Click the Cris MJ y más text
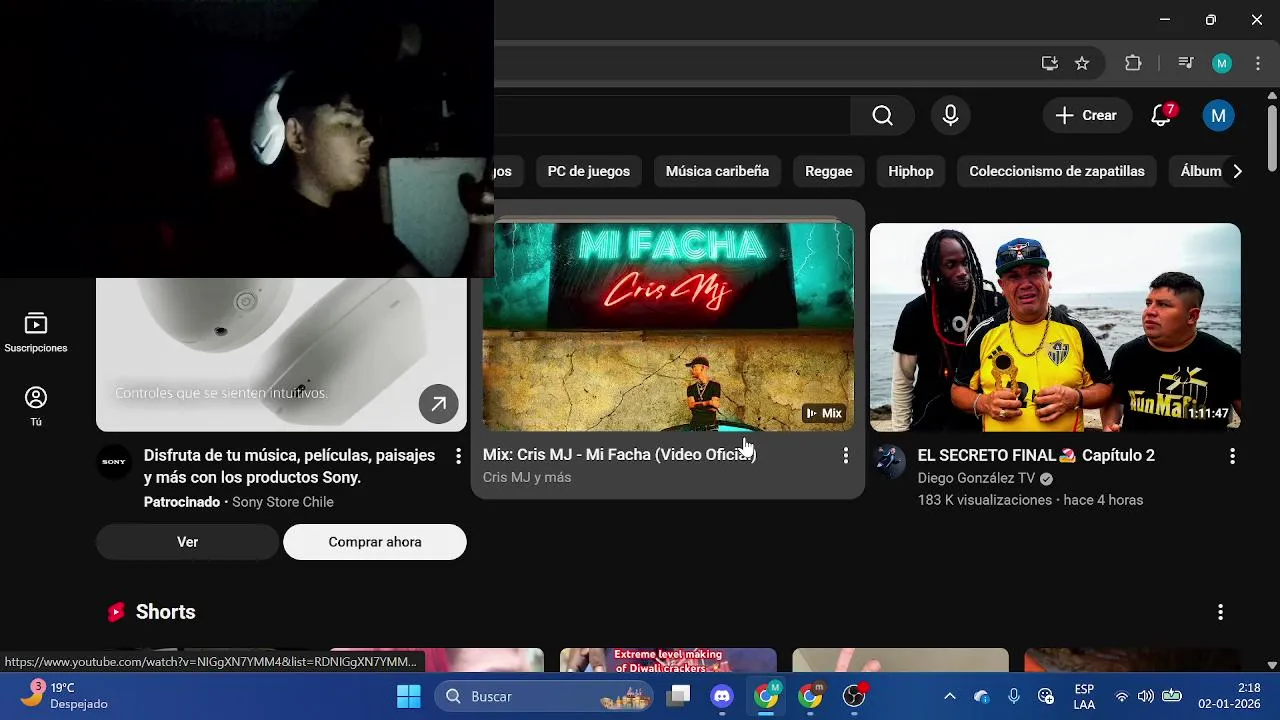 tap(527, 478)
